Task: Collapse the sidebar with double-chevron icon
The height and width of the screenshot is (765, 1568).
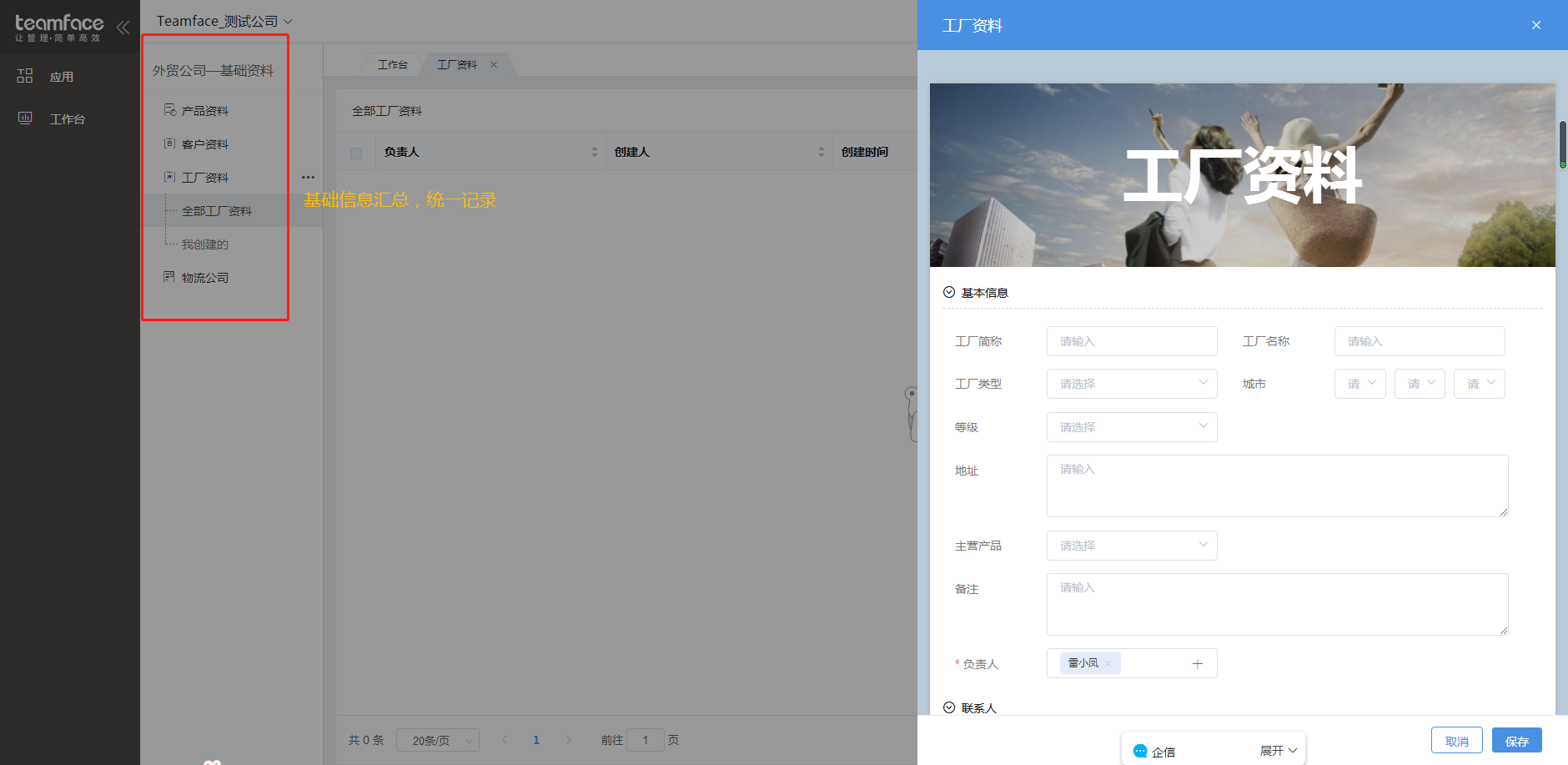Action: coord(123,27)
